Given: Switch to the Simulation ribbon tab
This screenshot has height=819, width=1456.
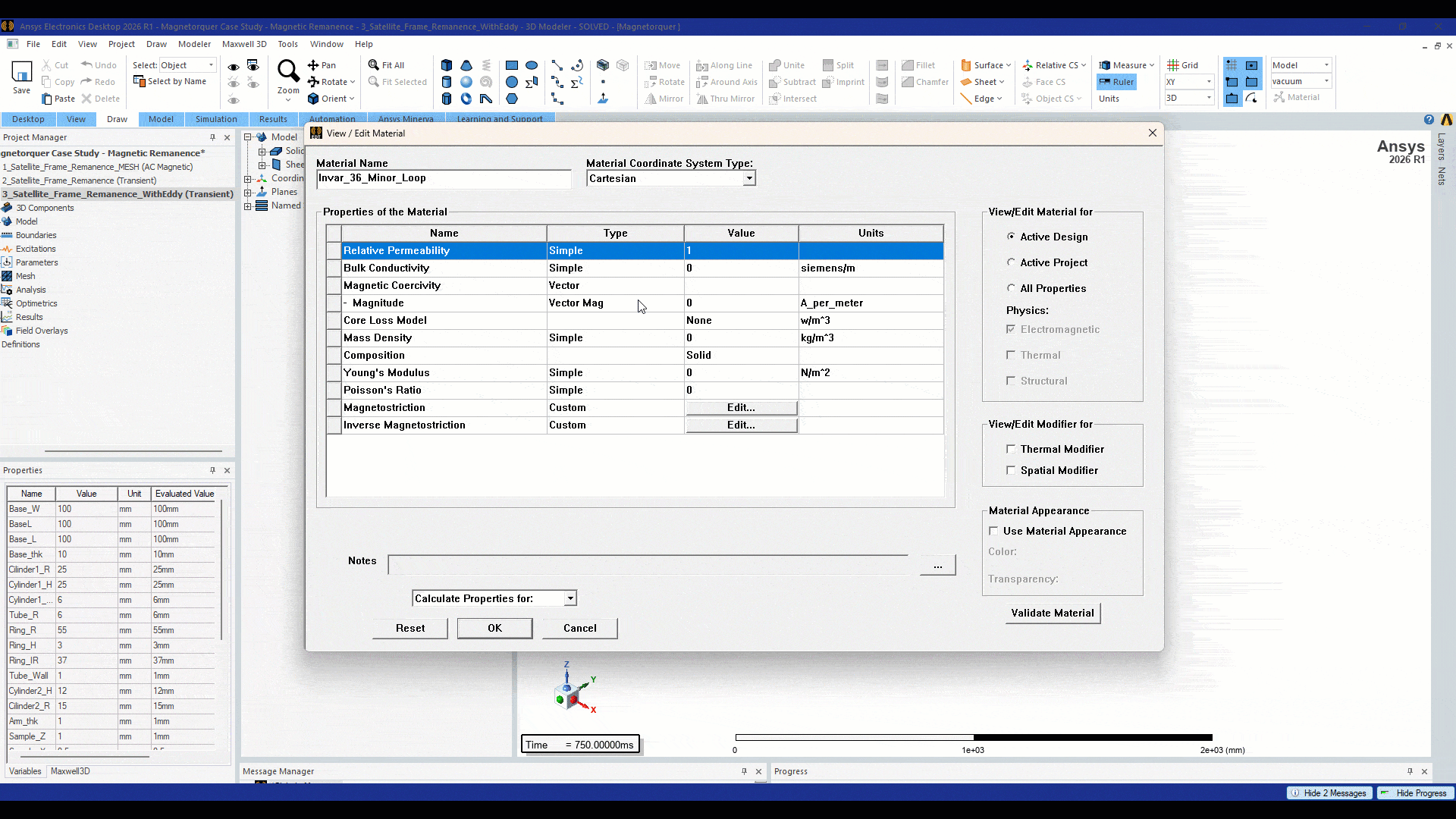Looking at the screenshot, I should point(216,119).
